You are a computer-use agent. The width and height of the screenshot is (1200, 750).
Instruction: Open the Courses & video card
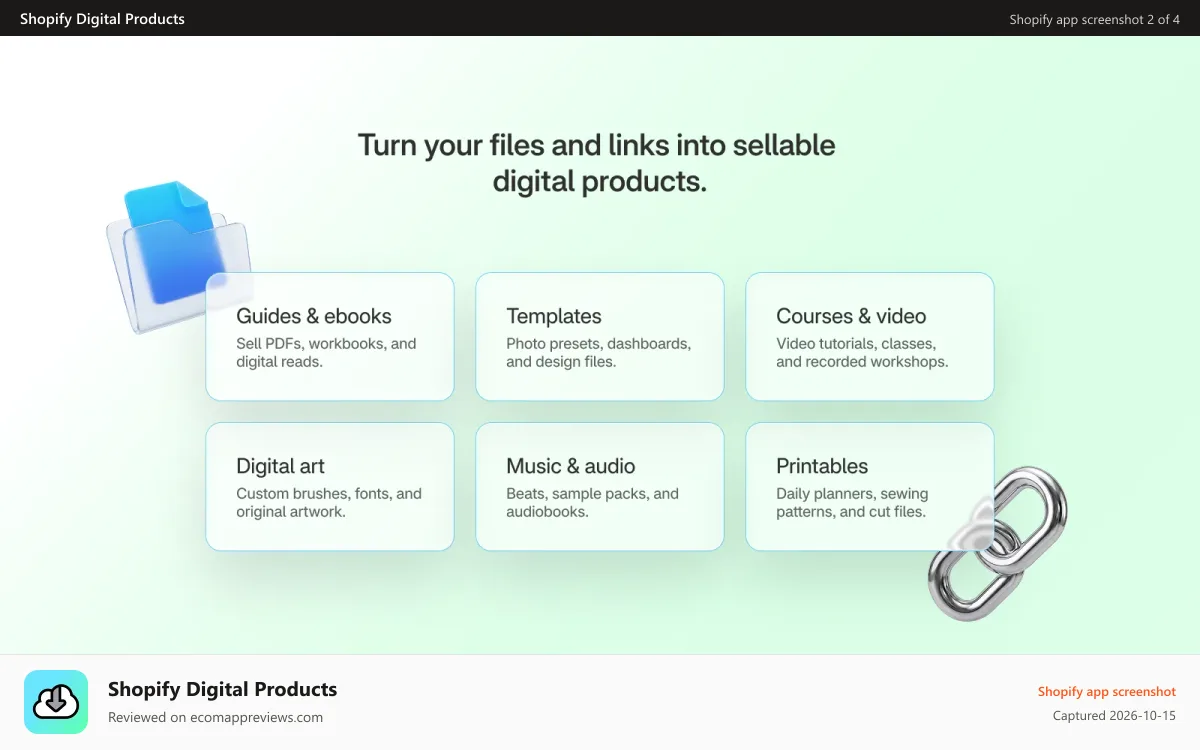pos(870,337)
